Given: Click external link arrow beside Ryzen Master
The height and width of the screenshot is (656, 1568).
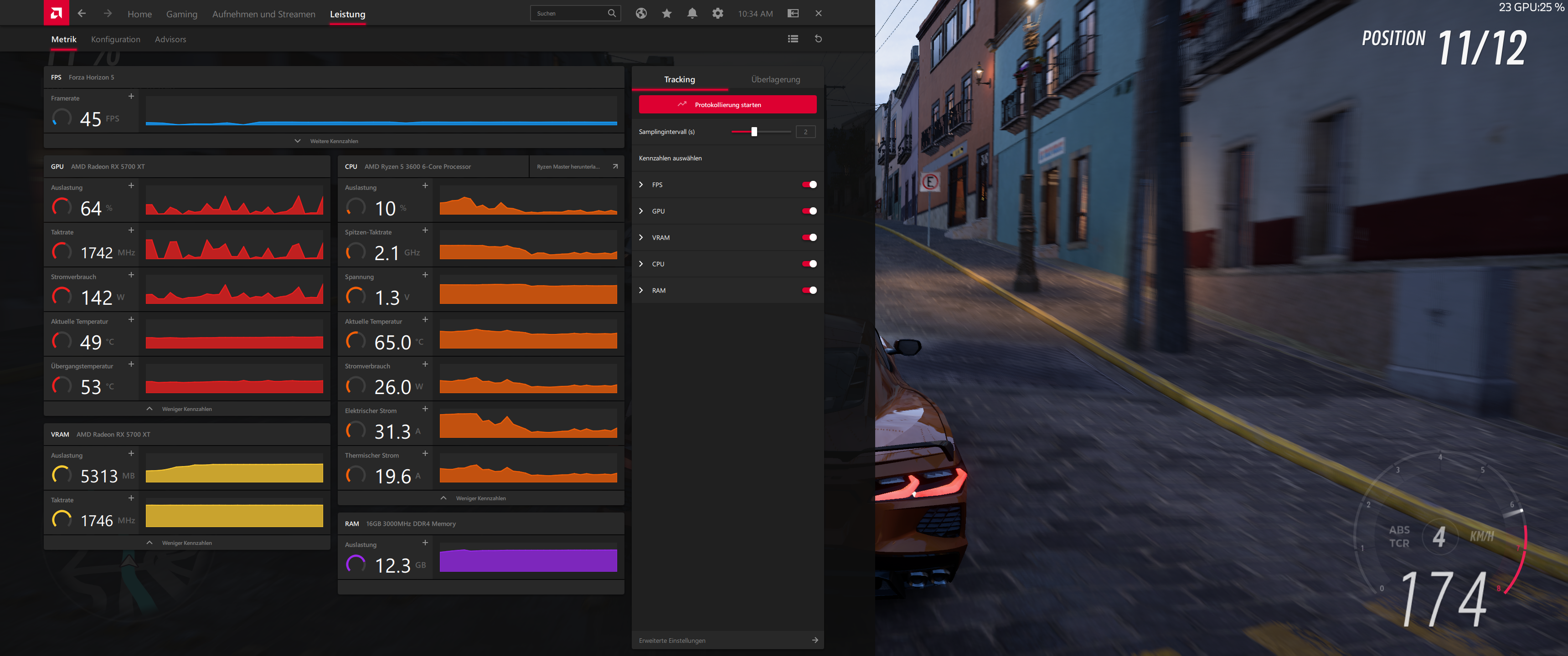Looking at the screenshot, I should tap(615, 166).
